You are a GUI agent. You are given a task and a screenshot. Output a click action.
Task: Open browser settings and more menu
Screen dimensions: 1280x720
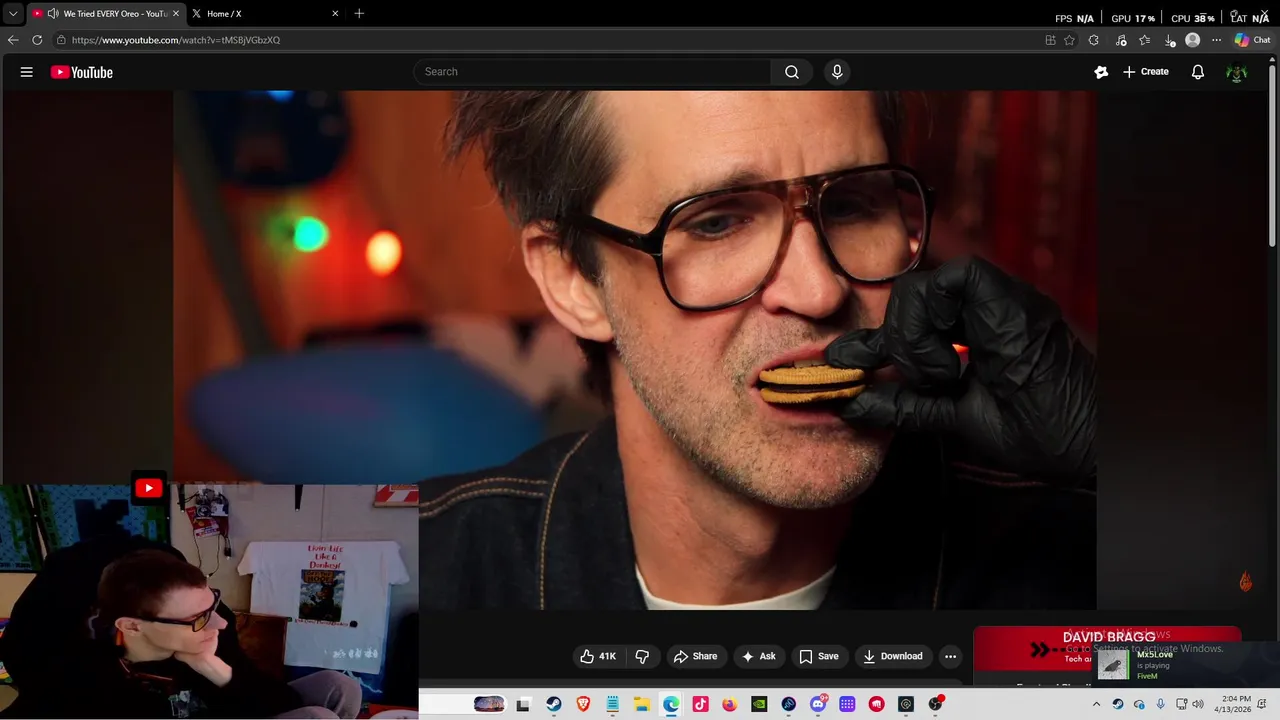(x=1216, y=40)
